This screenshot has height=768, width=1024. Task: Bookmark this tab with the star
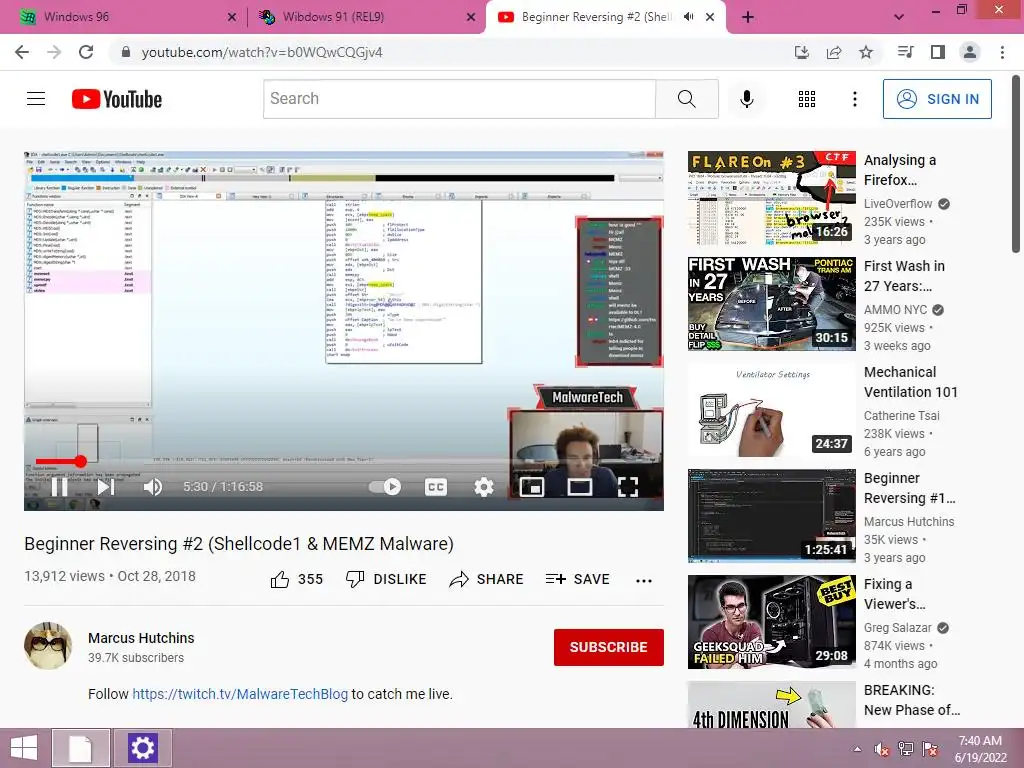click(866, 52)
